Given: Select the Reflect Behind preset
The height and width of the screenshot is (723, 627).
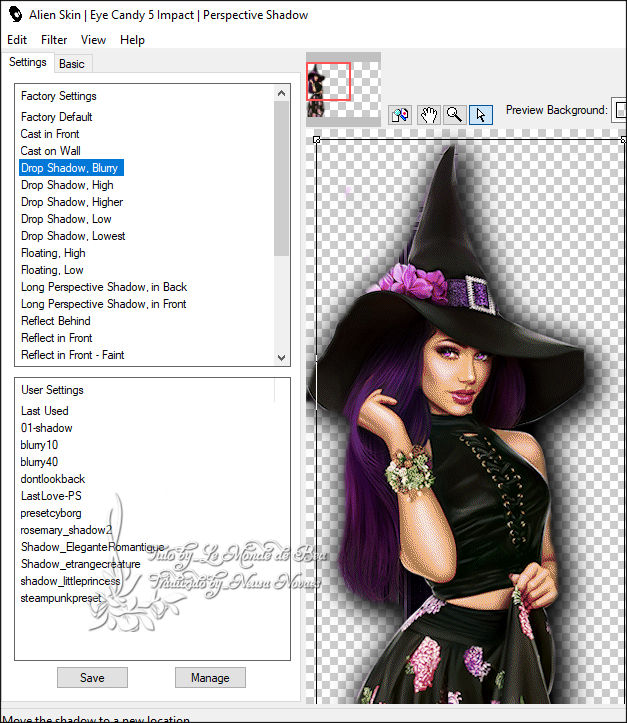Looking at the screenshot, I should 56,321.
